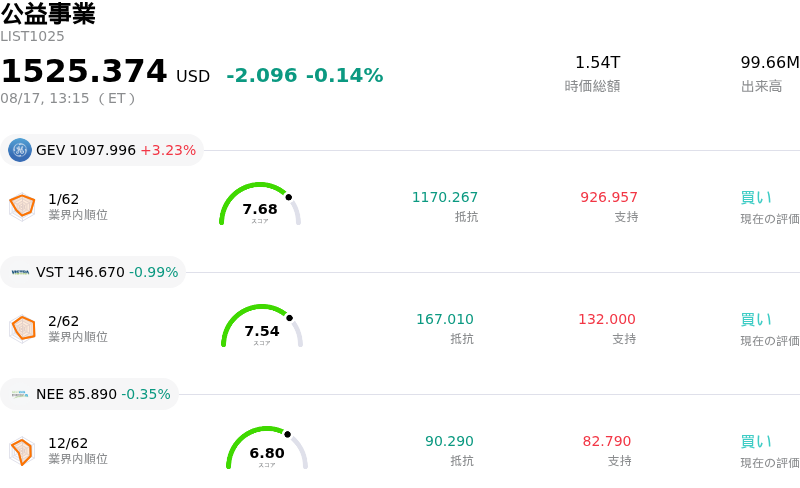Viewport: 800px width, 488px height.
Task: Click the 2/62 industry rank
Action: pos(64,321)
